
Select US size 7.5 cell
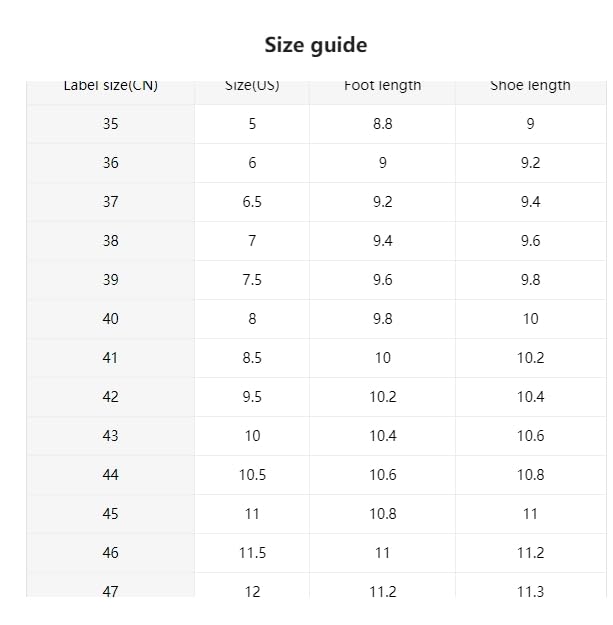pyautogui.click(x=252, y=280)
